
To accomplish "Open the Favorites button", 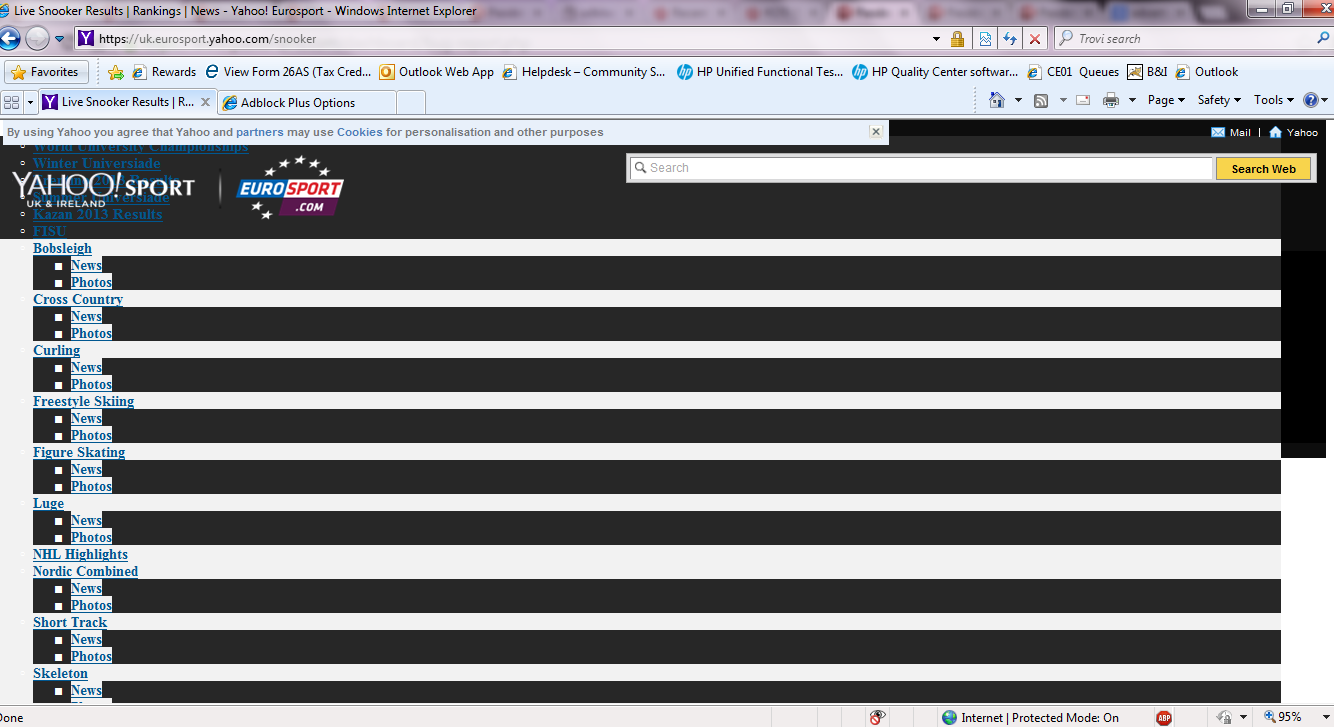I will coord(46,72).
